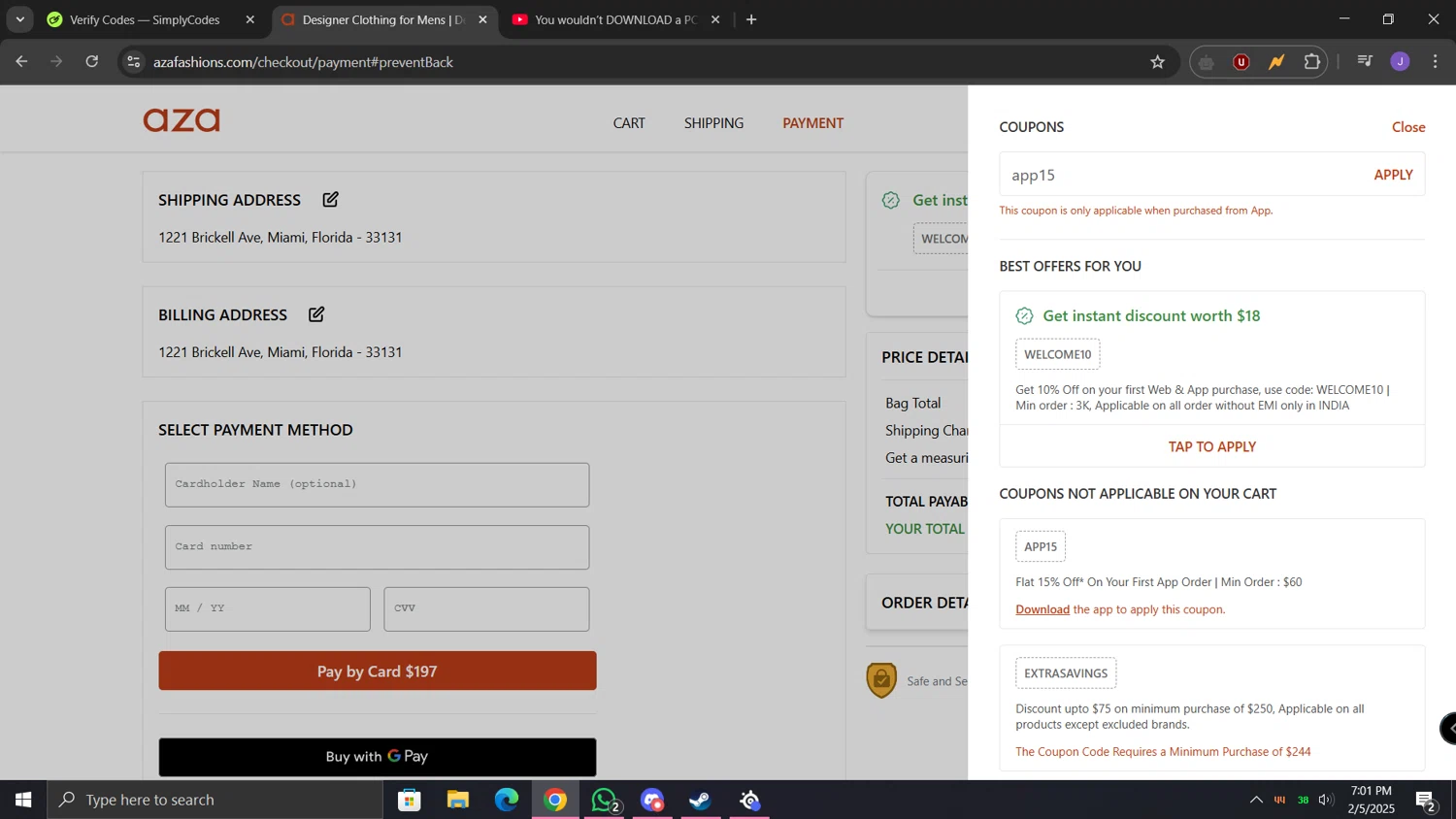
Task: Open volume control in system tray
Action: pyautogui.click(x=1326, y=800)
